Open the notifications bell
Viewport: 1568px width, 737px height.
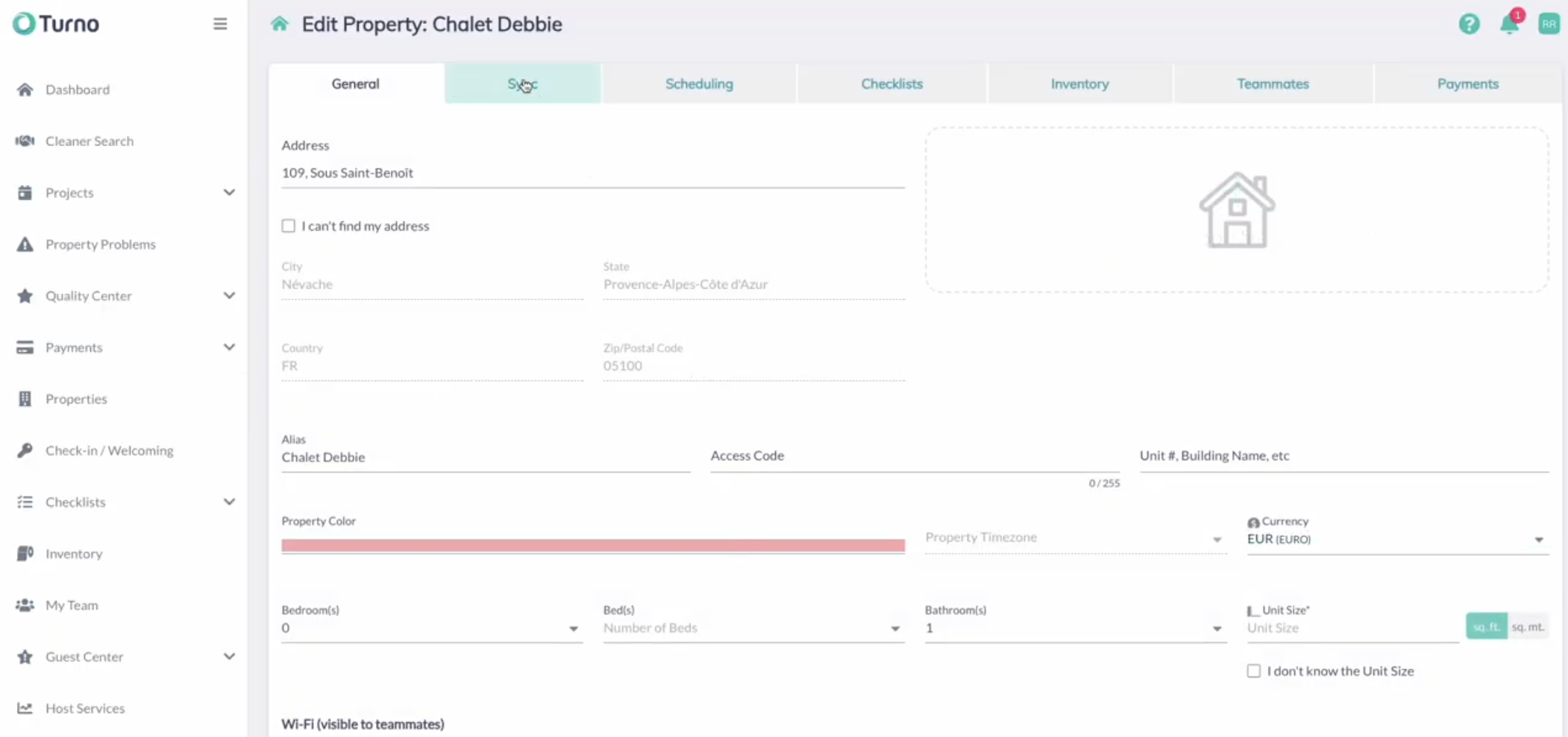[1509, 24]
